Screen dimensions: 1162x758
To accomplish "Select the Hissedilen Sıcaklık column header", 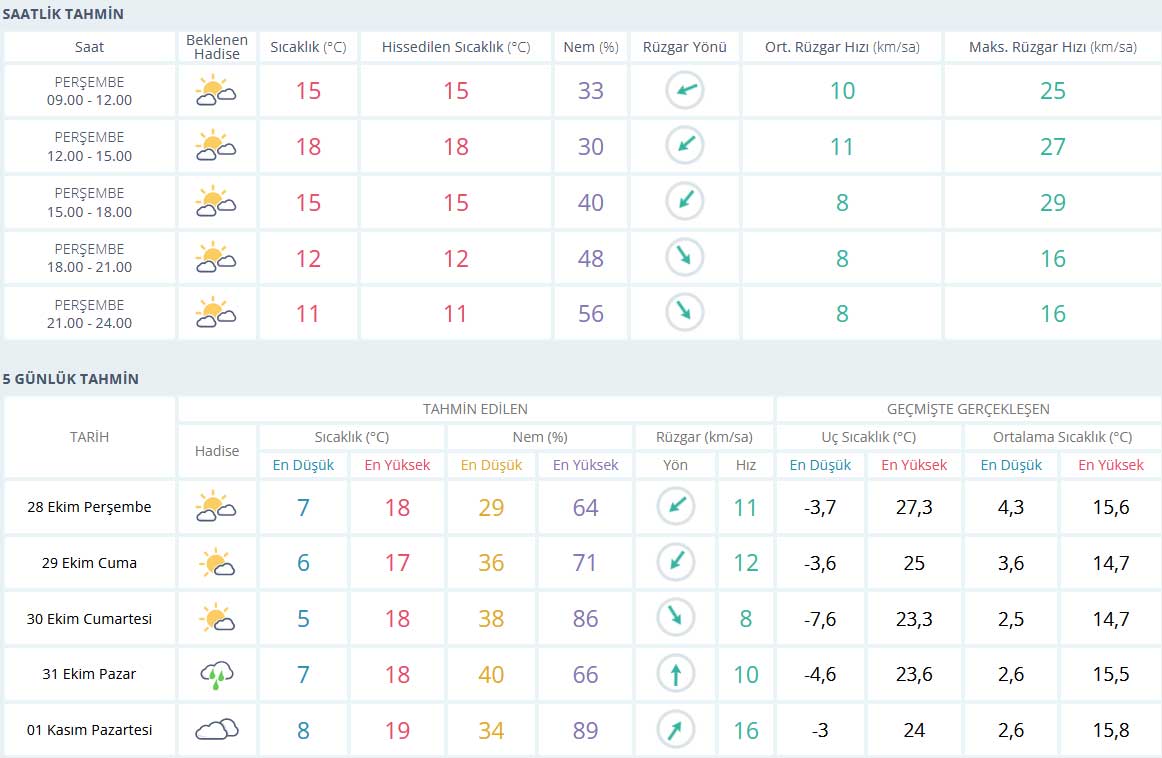I will 455,47.
